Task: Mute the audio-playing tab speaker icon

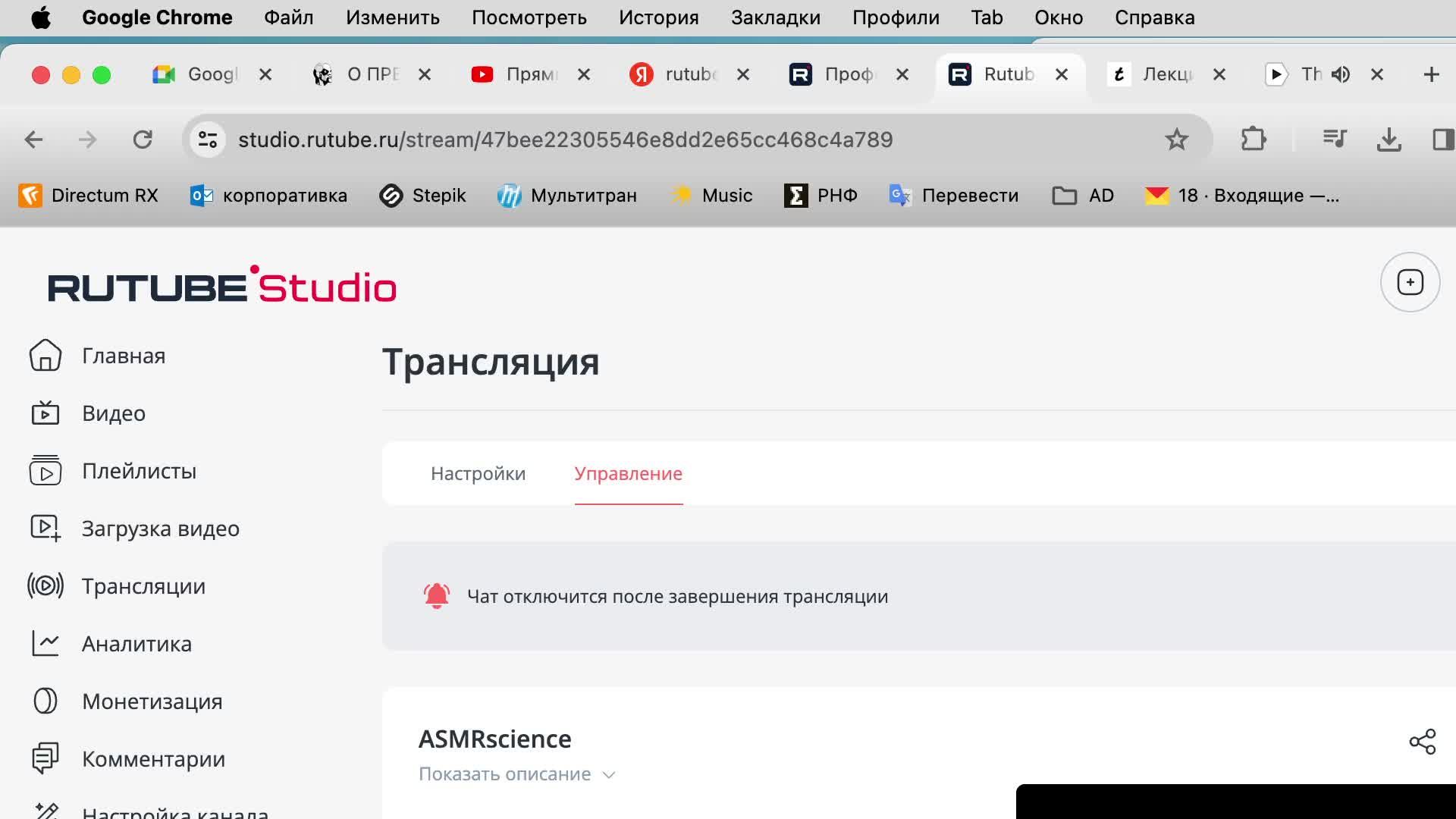Action: 1341,74
